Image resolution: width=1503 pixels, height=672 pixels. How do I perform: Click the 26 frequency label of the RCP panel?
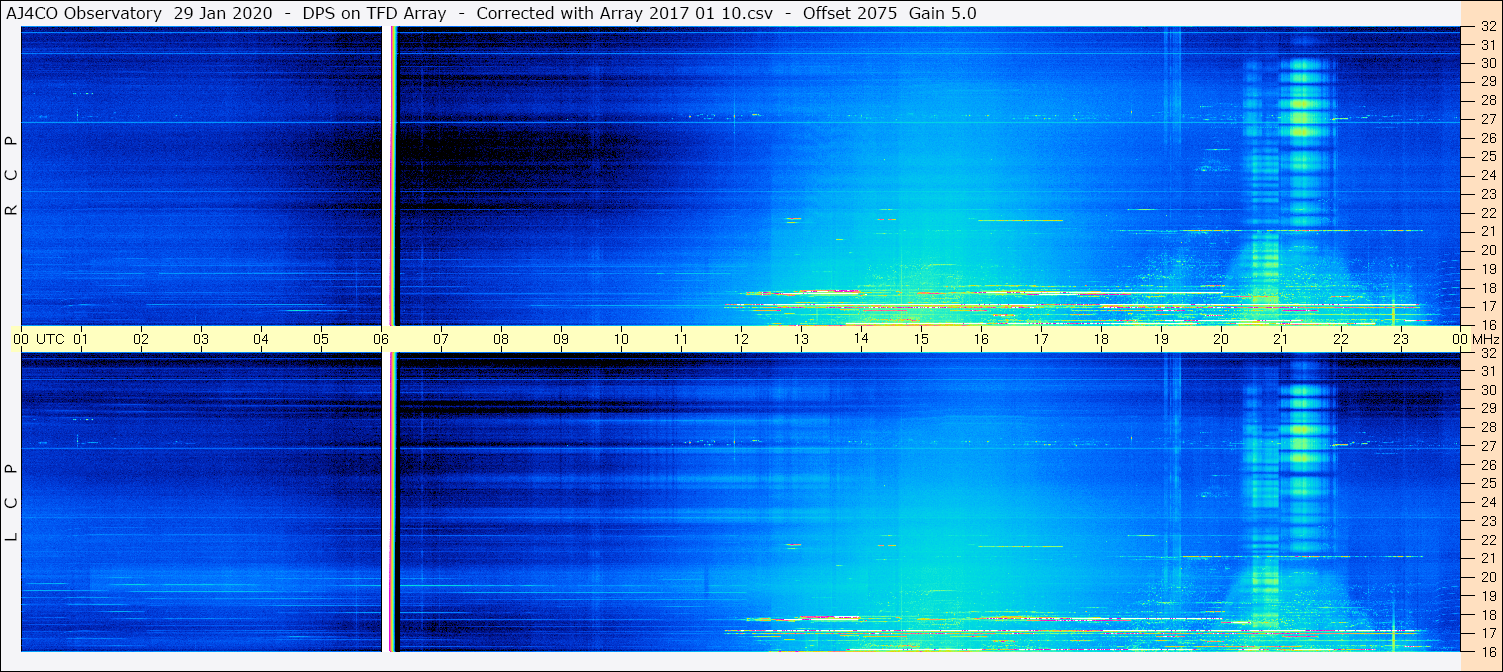pos(1488,138)
